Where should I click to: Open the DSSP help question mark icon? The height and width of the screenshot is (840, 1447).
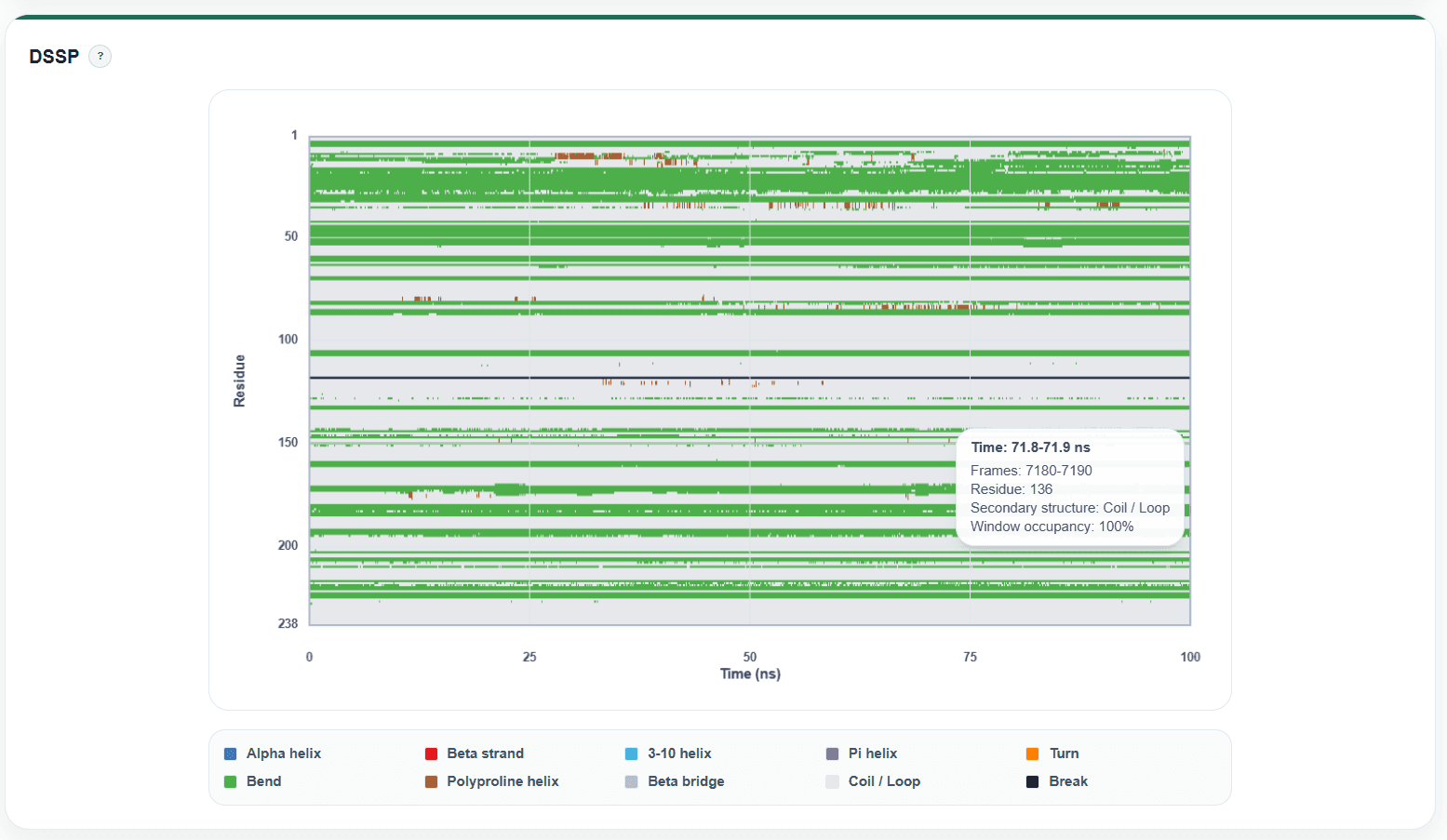pos(100,57)
